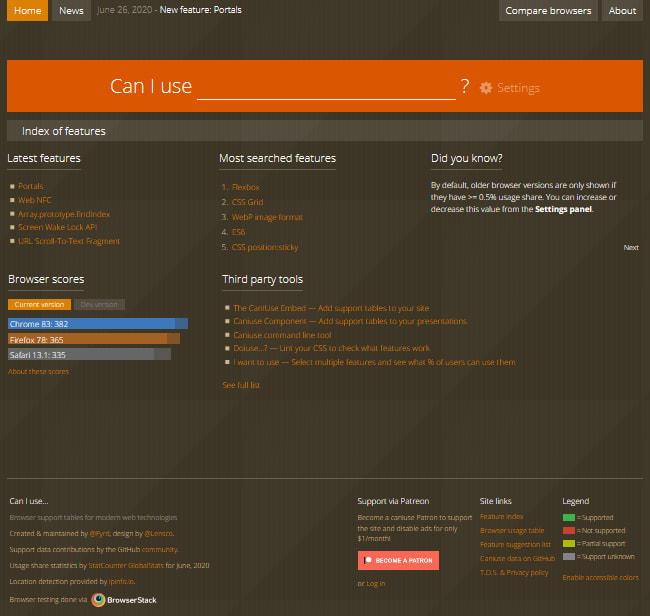The height and width of the screenshot is (616, 650).
Task: Open @Fyrd profile link
Action: (99, 534)
